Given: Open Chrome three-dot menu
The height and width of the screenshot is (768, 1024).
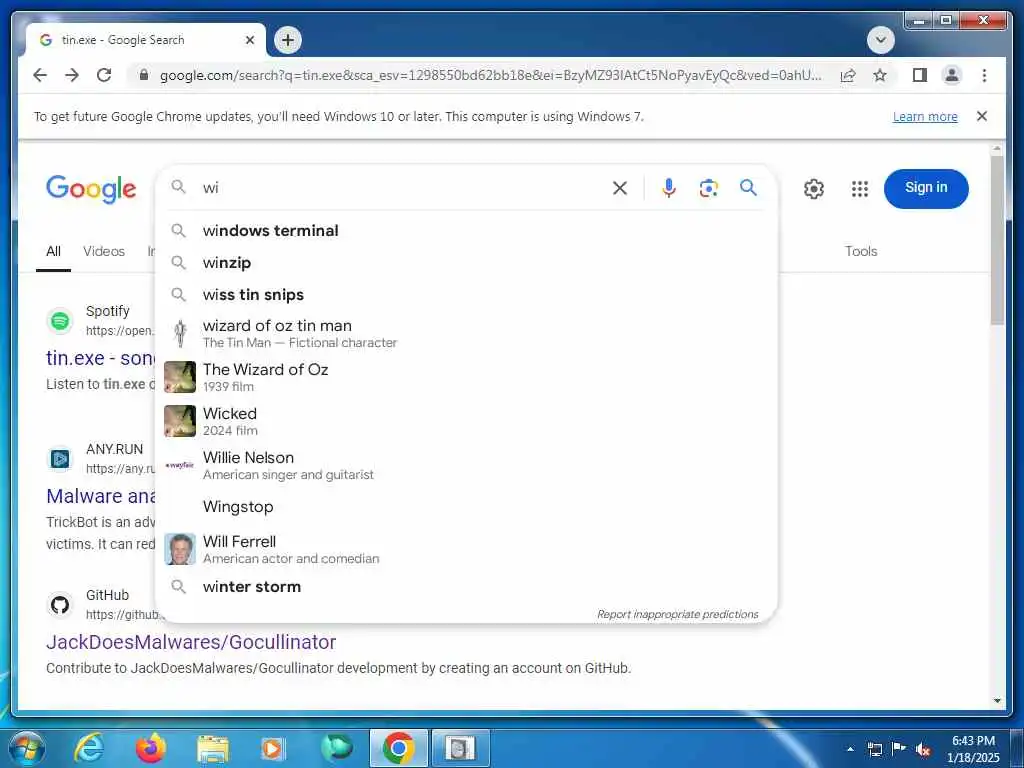Looking at the screenshot, I should coord(984,75).
